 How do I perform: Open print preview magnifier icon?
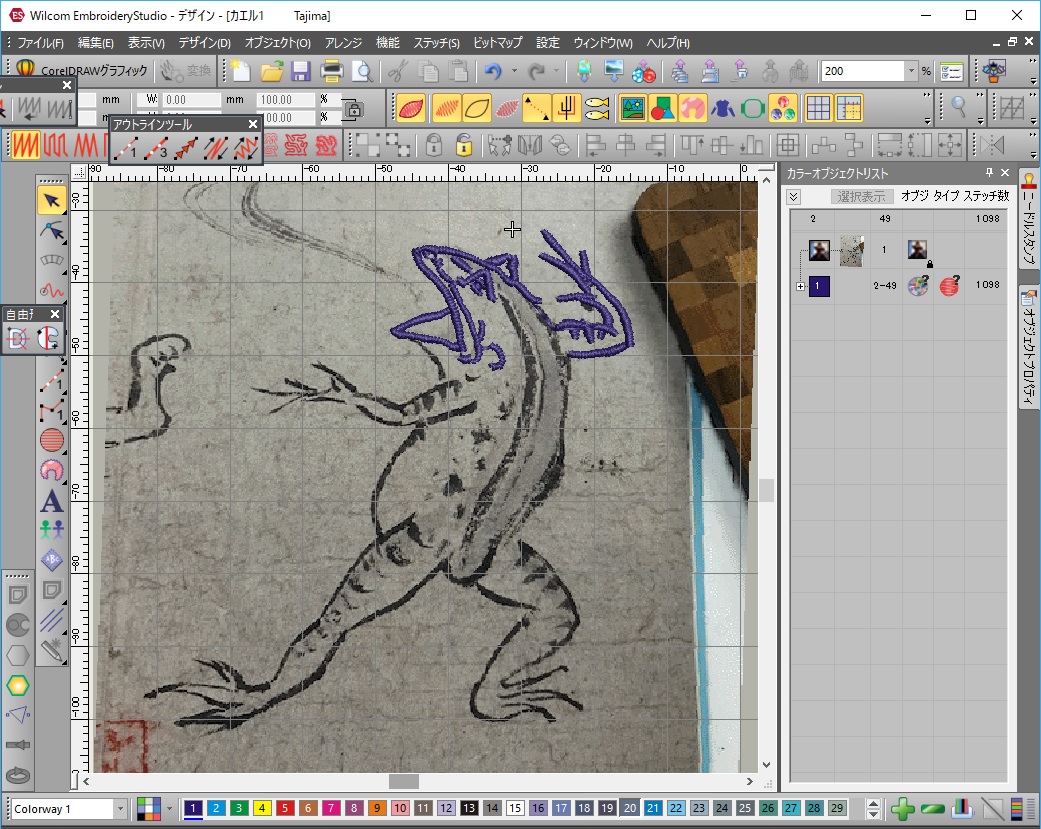[x=362, y=71]
